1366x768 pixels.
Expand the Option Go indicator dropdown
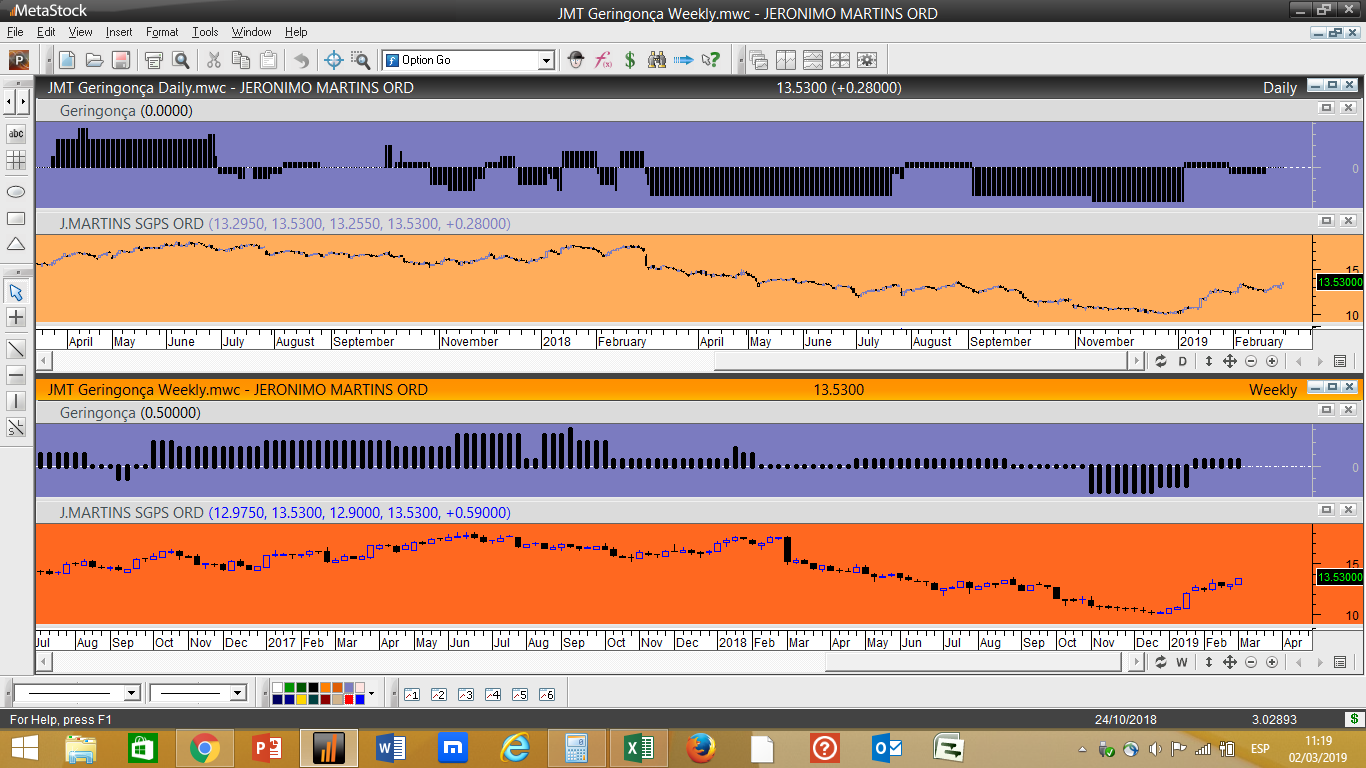tap(546, 61)
